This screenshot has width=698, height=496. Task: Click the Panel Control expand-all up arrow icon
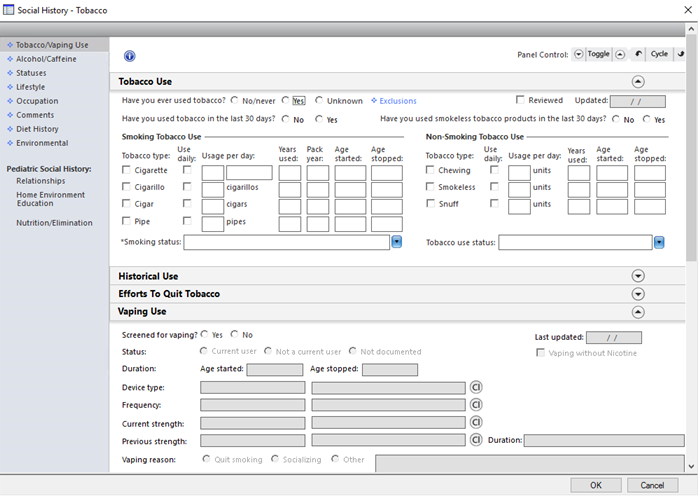(x=620, y=55)
